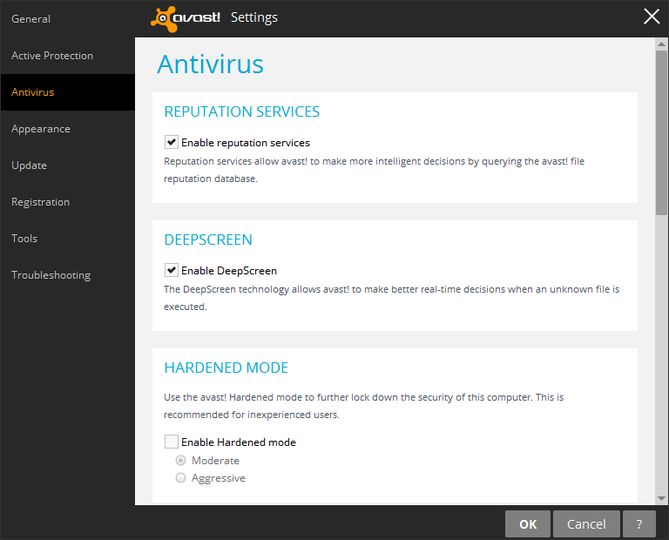Click the Settings title text in header
The height and width of the screenshot is (540, 669).
coord(254,18)
